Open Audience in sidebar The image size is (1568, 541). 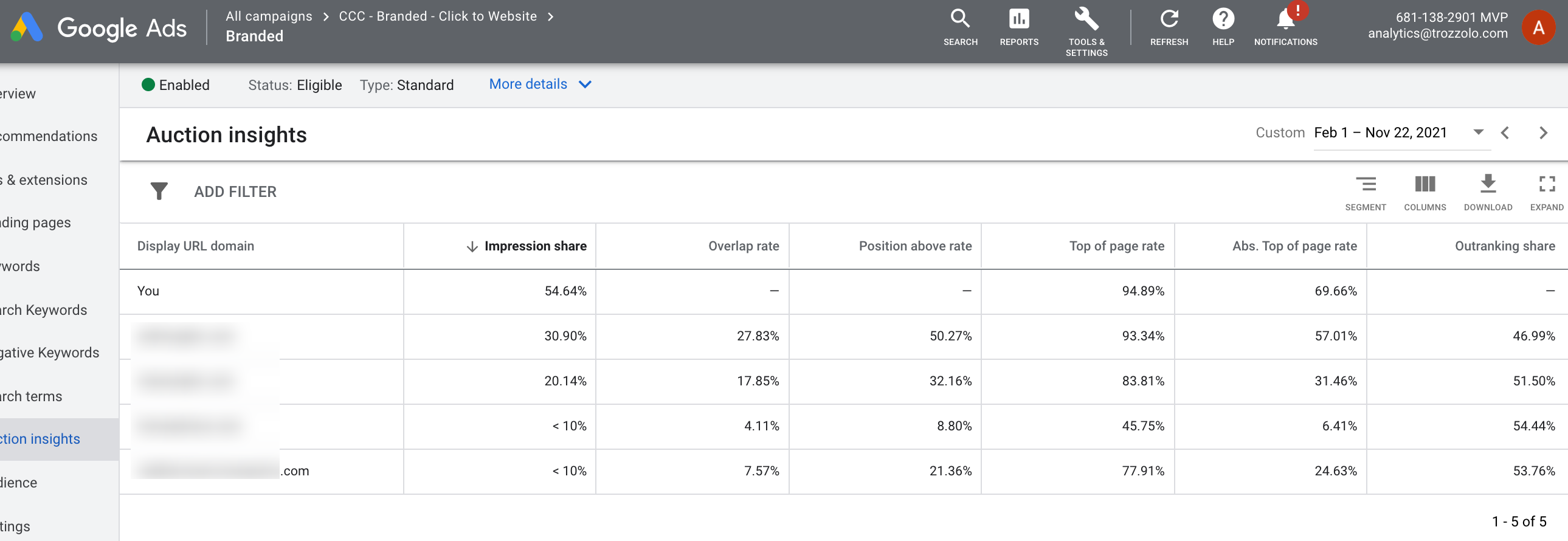(18, 483)
